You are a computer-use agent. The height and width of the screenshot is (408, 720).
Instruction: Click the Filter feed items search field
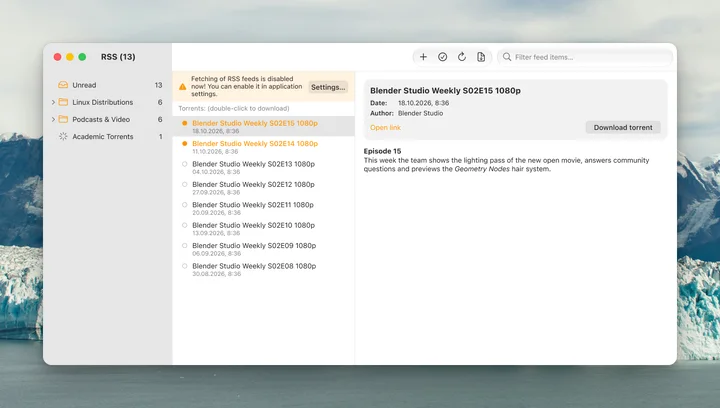coord(585,57)
